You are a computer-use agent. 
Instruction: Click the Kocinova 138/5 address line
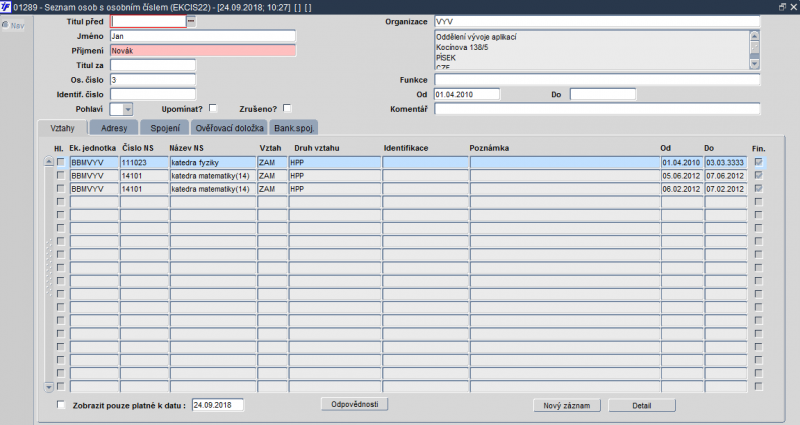coord(462,47)
